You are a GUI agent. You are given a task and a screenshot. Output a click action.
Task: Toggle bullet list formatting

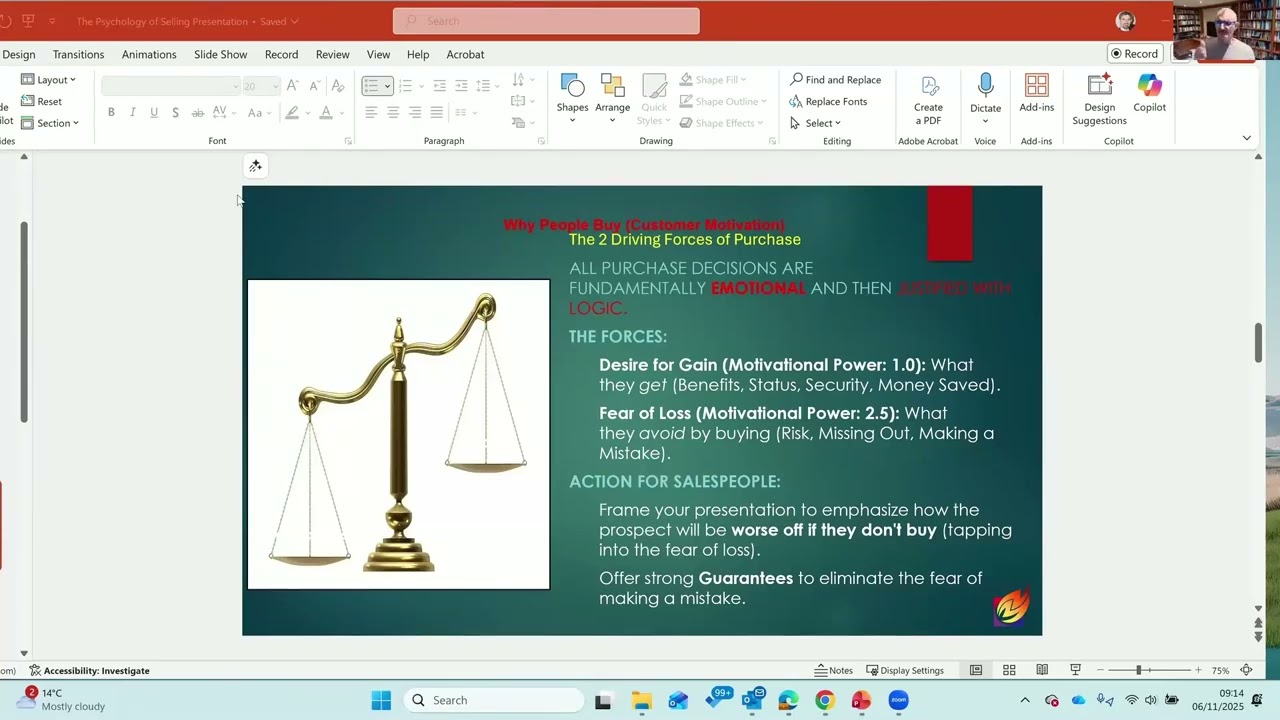click(x=371, y=86)
